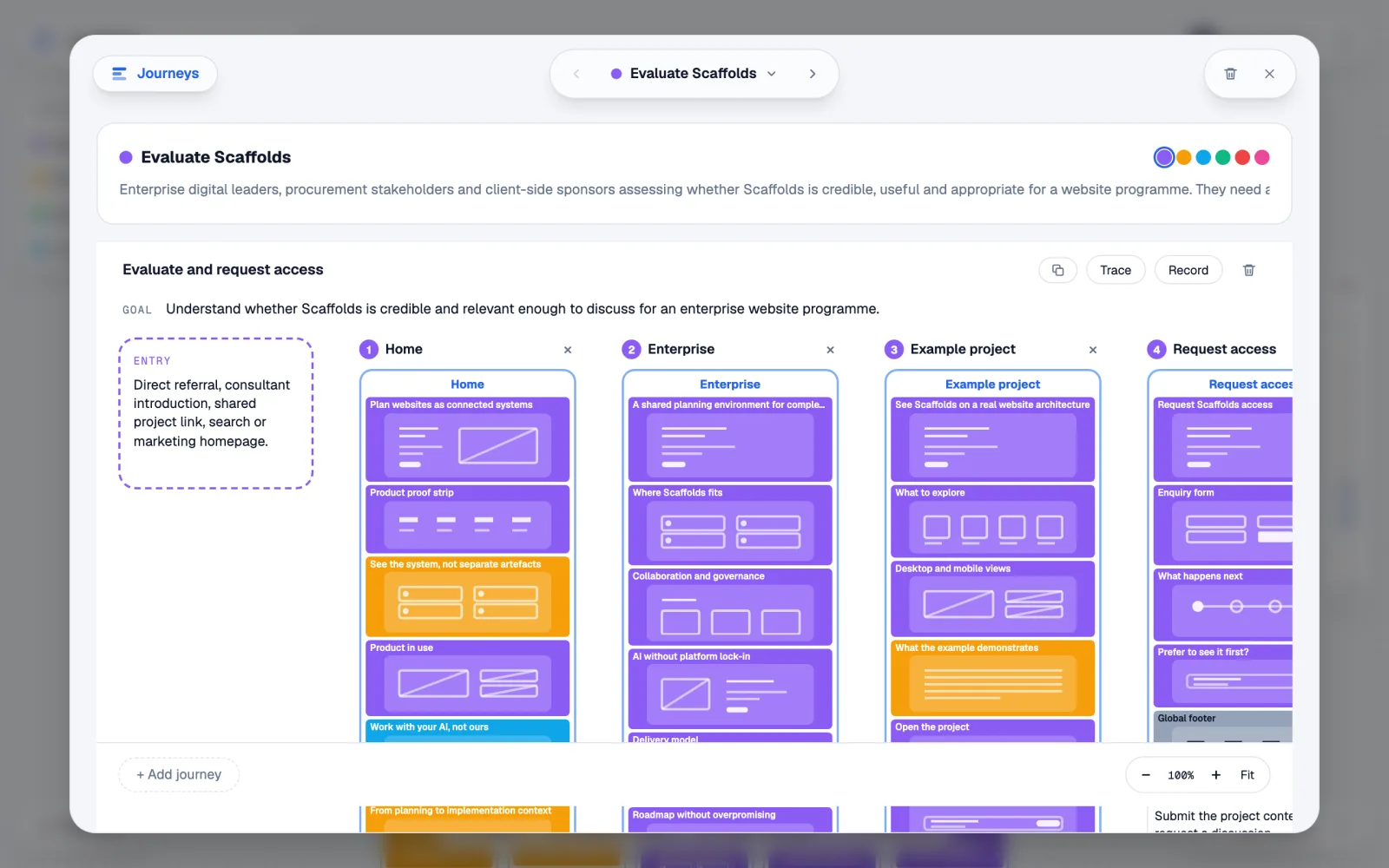This screenshot has width=1389, height=868.
Task: Duplicate the flow with copy icon
Action: tap(1057, 270)
